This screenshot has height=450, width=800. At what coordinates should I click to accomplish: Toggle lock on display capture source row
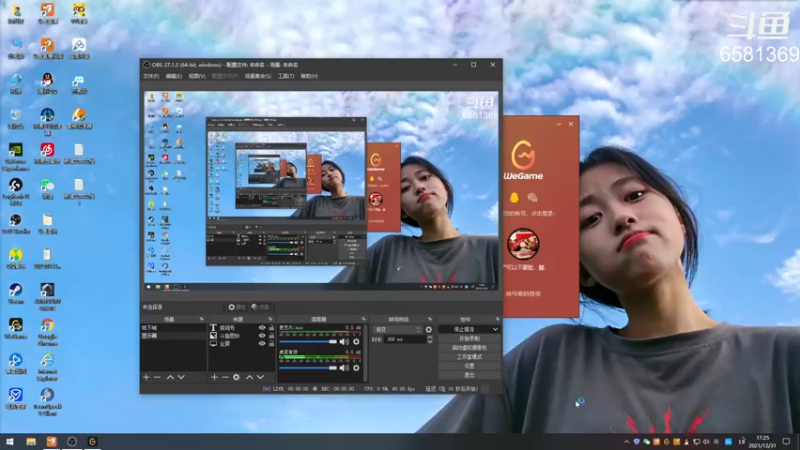(x=271, y=344)
